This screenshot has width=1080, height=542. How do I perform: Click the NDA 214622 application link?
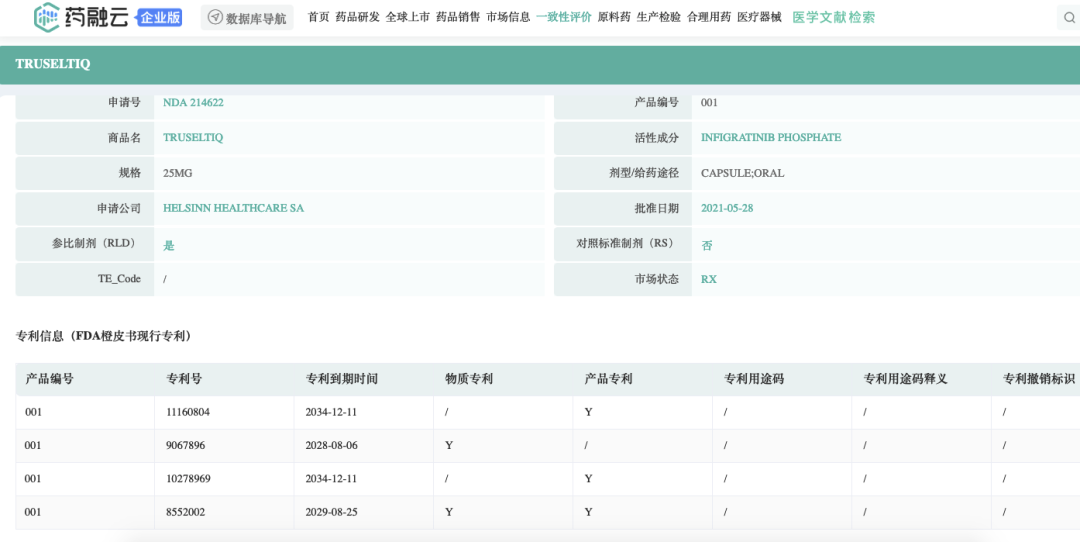(193, 103)
